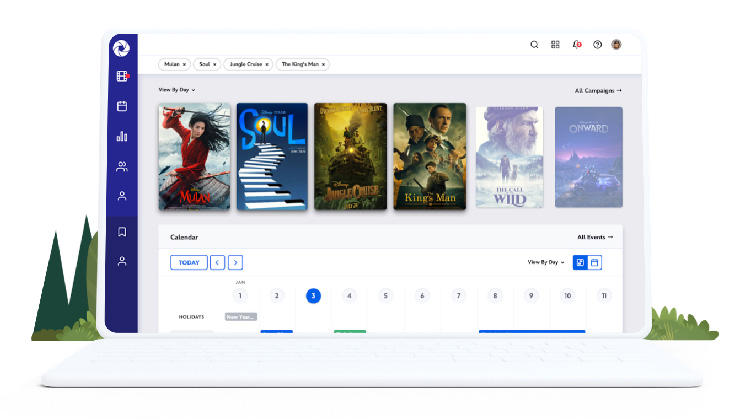The image size is (750, 419).
Task: Open the bar chart analytics sidebar icon
Action: point(122,136)
